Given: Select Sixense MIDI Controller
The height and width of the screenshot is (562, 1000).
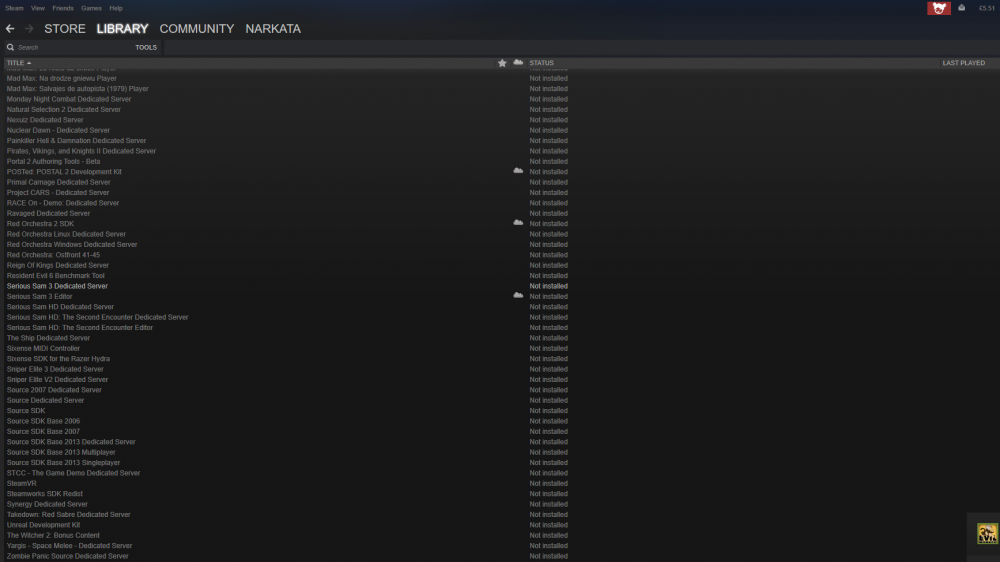Looking at the screenshot, I should [43, 348].
